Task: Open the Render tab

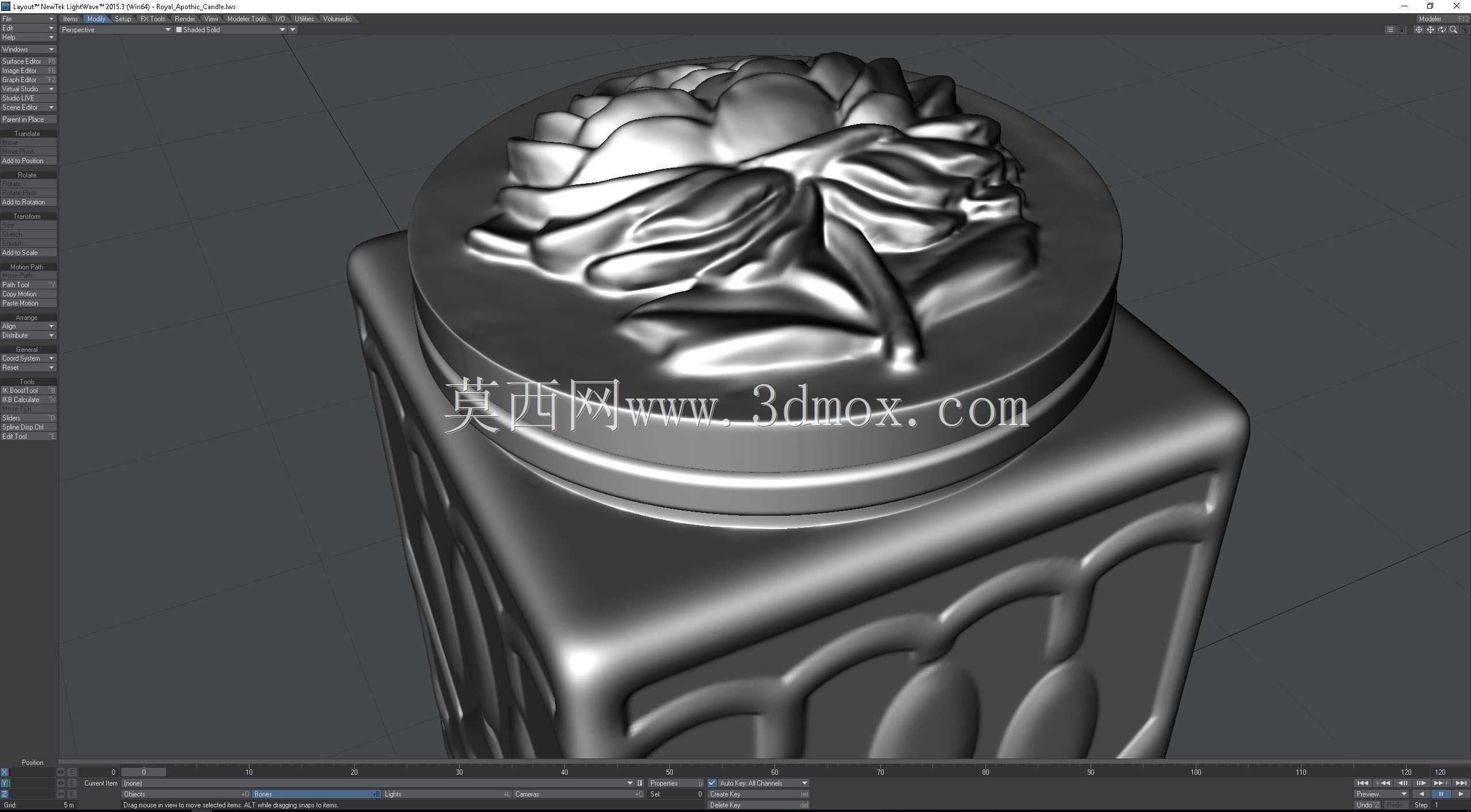Action: point(185,19)
